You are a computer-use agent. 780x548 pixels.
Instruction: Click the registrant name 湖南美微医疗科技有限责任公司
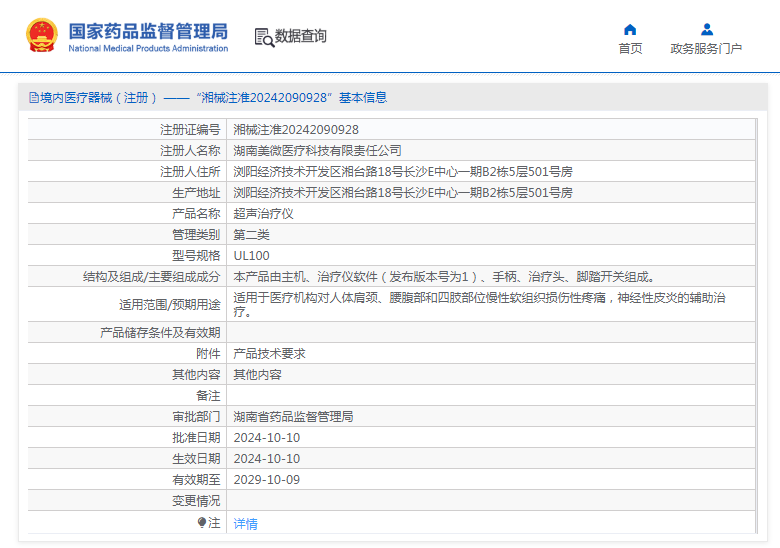[x=317, y=151]
